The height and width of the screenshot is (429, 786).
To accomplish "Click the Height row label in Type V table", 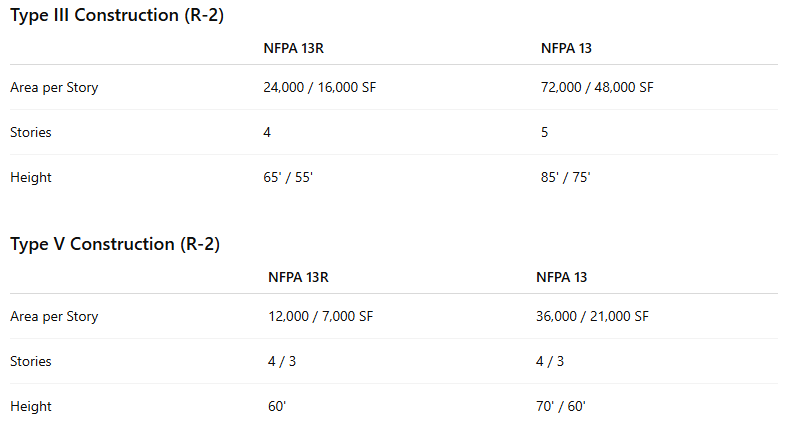I will click(31, 406).
